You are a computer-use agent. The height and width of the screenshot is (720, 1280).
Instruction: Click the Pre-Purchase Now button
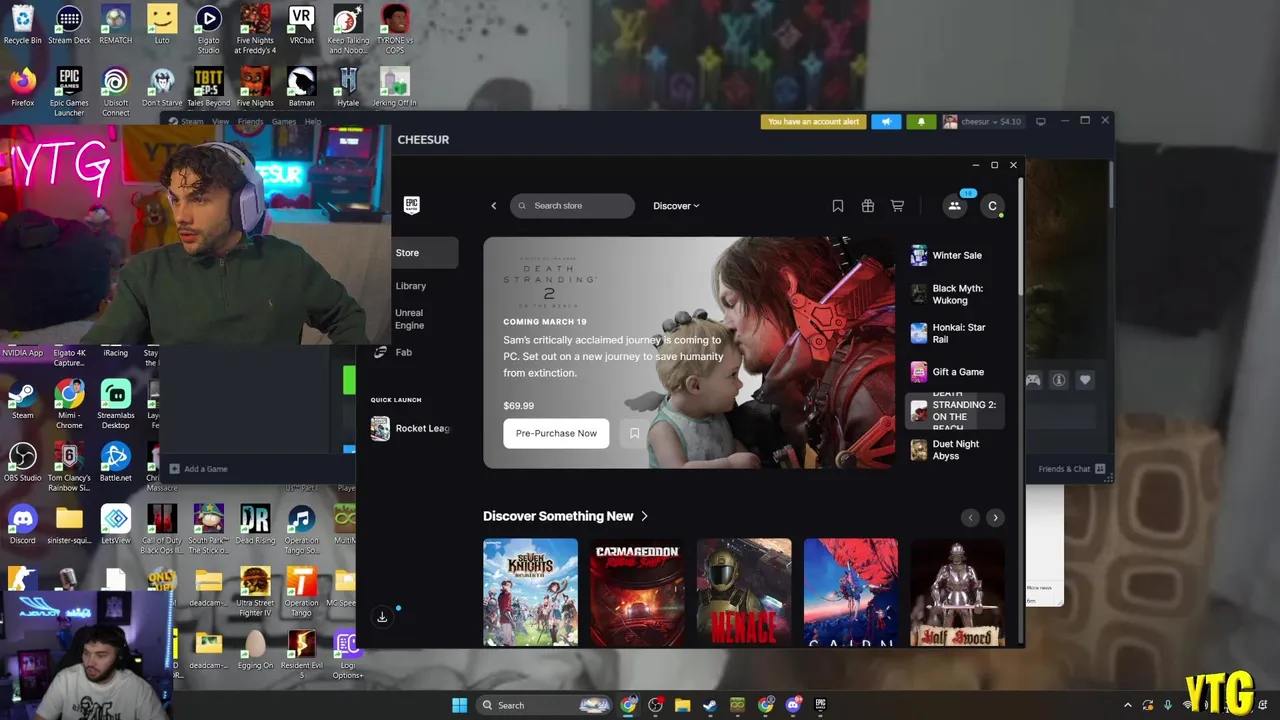tap(556, 433)
